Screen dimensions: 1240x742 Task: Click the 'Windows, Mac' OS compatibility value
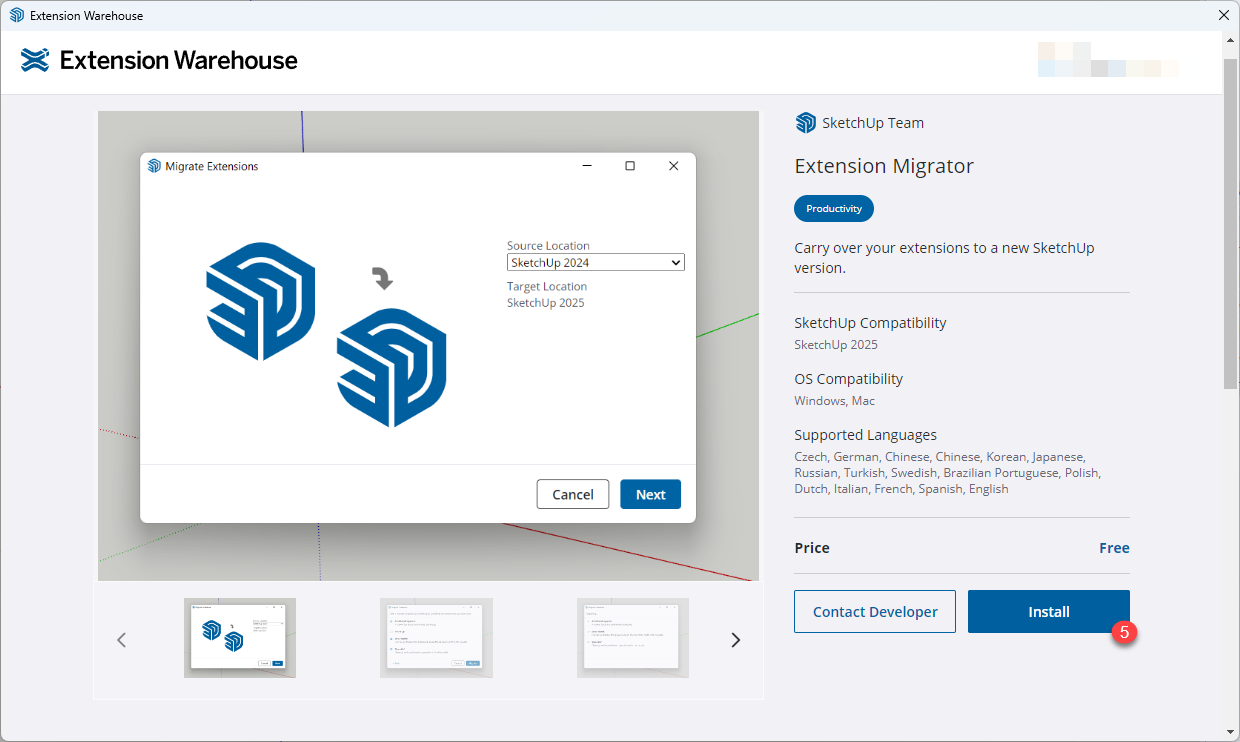pos(834,401)
